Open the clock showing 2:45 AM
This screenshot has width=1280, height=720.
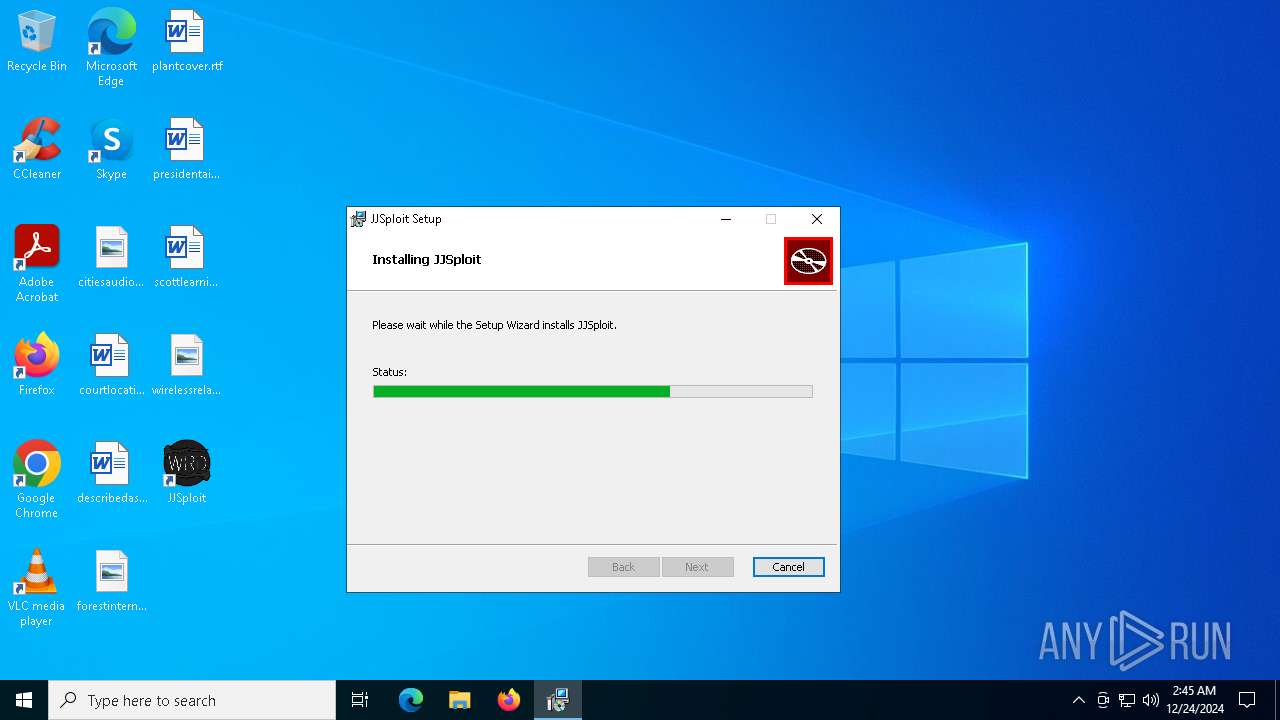(x=1194, y=700)
